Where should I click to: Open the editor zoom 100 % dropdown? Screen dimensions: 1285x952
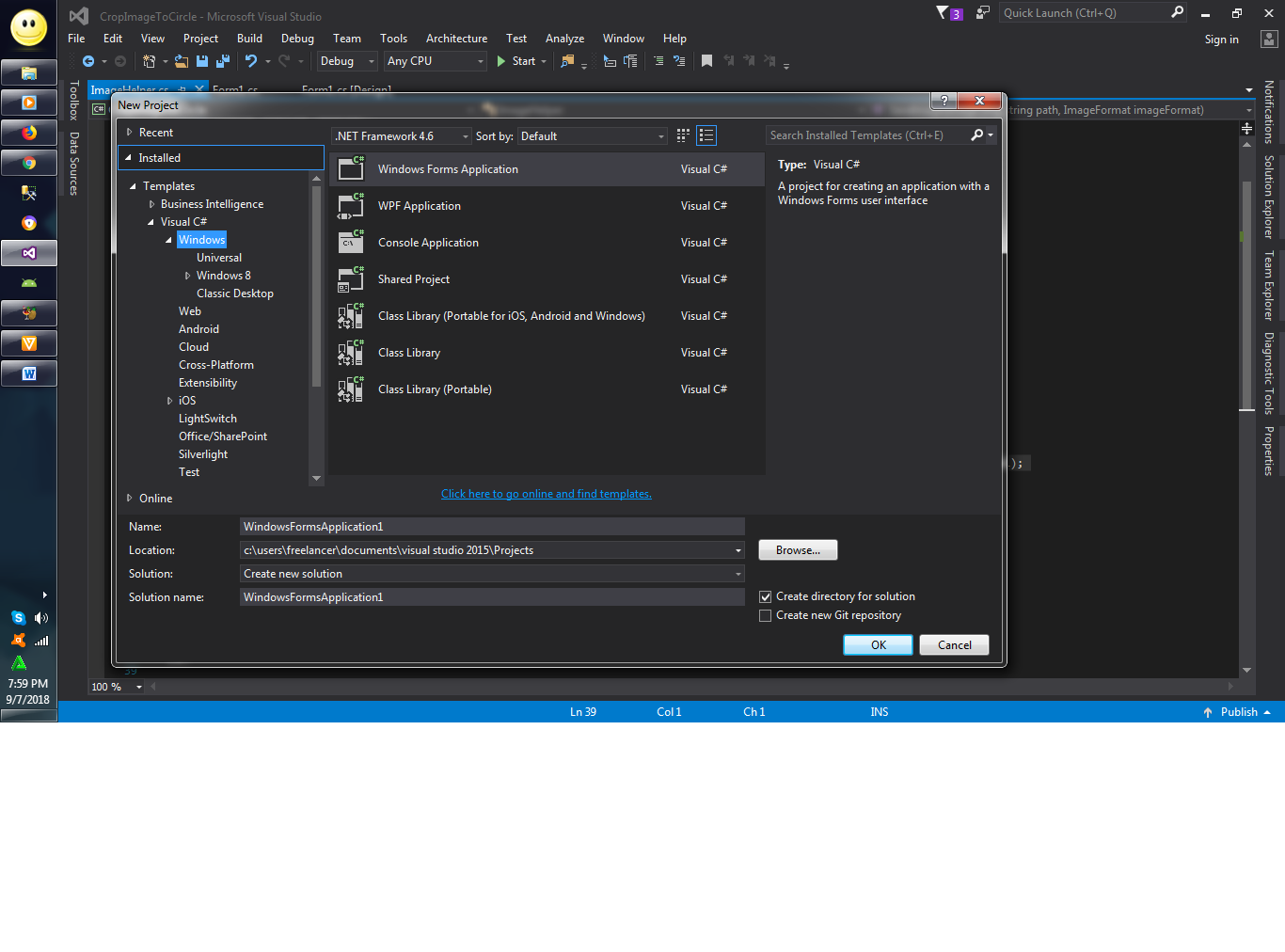pyautogui.click(x=139, y=687)
